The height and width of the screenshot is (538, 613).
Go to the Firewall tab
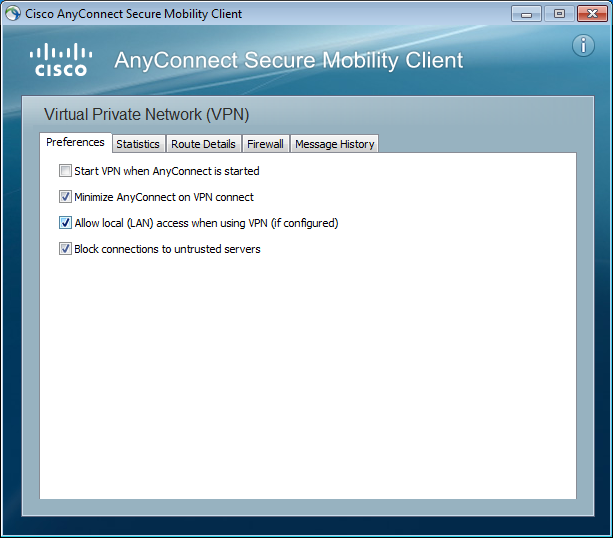[x=266, y=144]
